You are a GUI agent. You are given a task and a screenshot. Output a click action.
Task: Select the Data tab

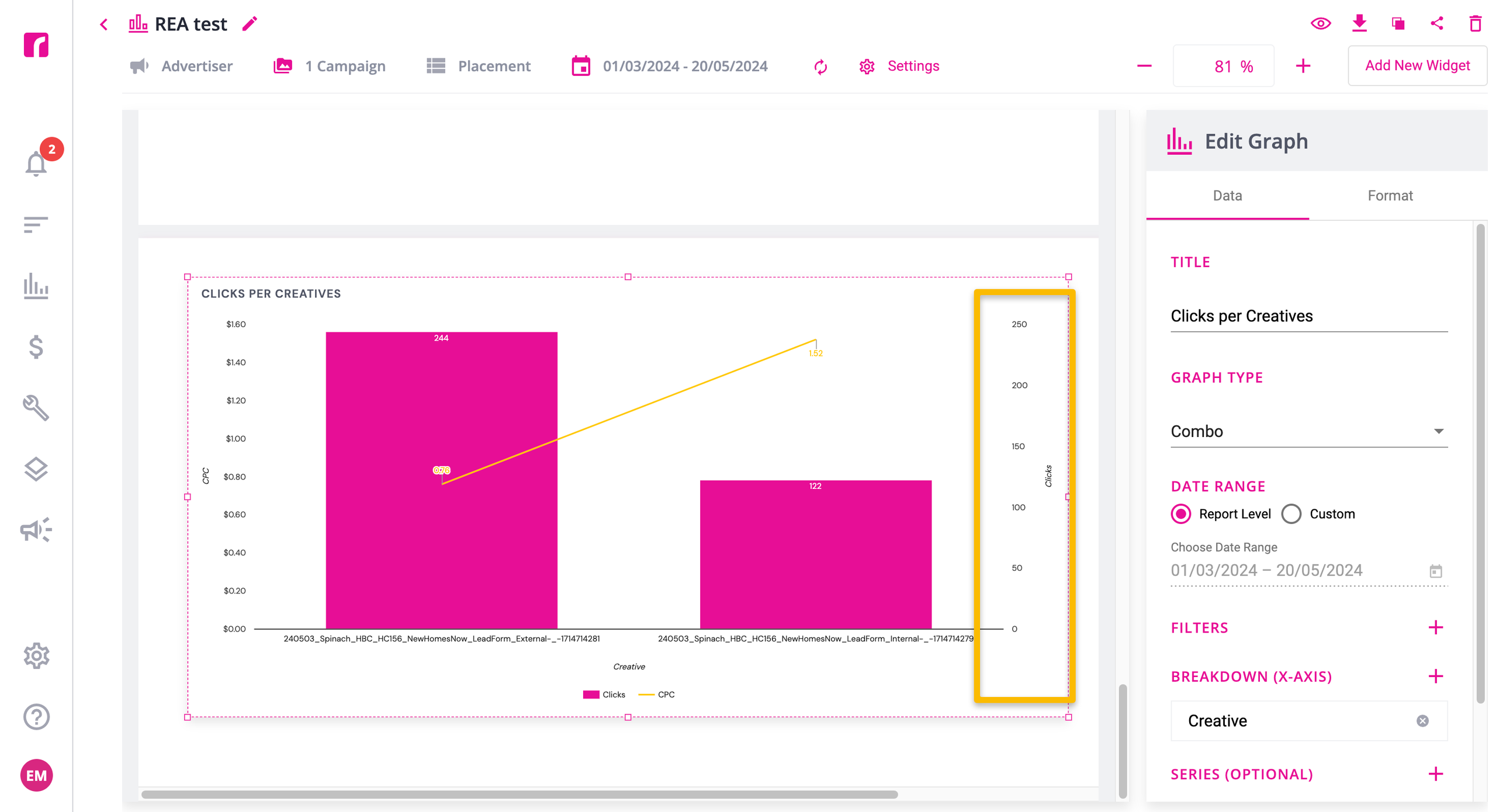1227,196
